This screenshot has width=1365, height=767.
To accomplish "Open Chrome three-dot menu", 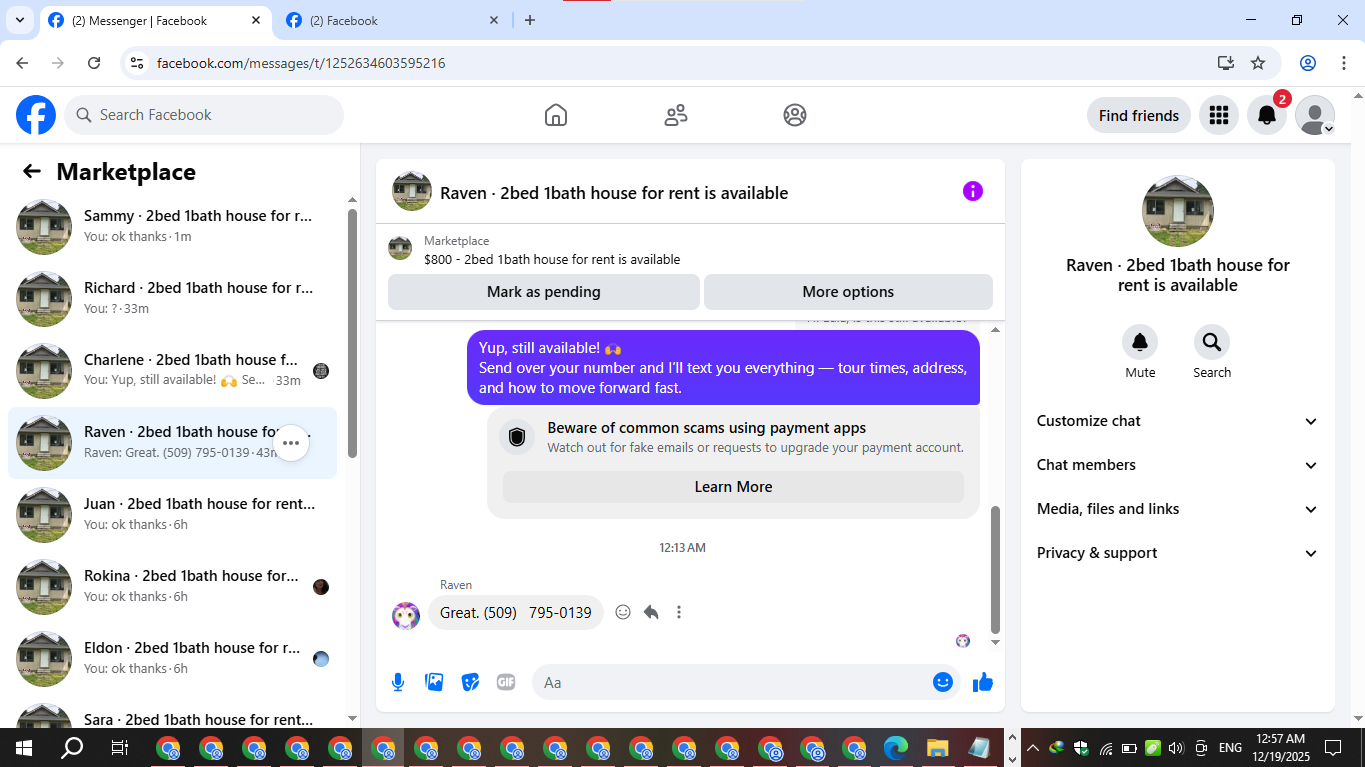I will click(1343, 63).
